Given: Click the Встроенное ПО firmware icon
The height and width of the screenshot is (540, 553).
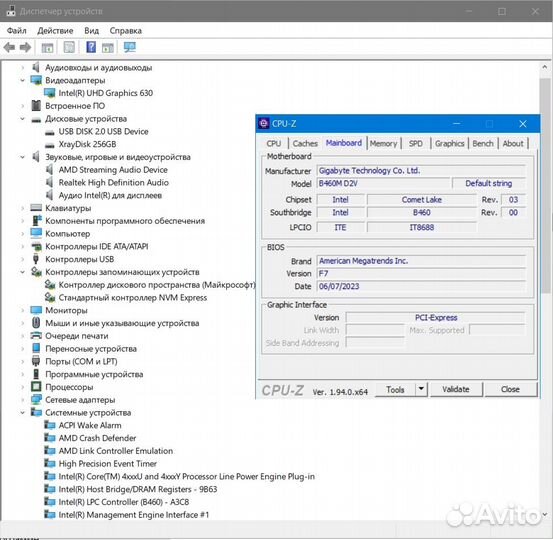Looking at the screenshot, I should click(36, 105).
